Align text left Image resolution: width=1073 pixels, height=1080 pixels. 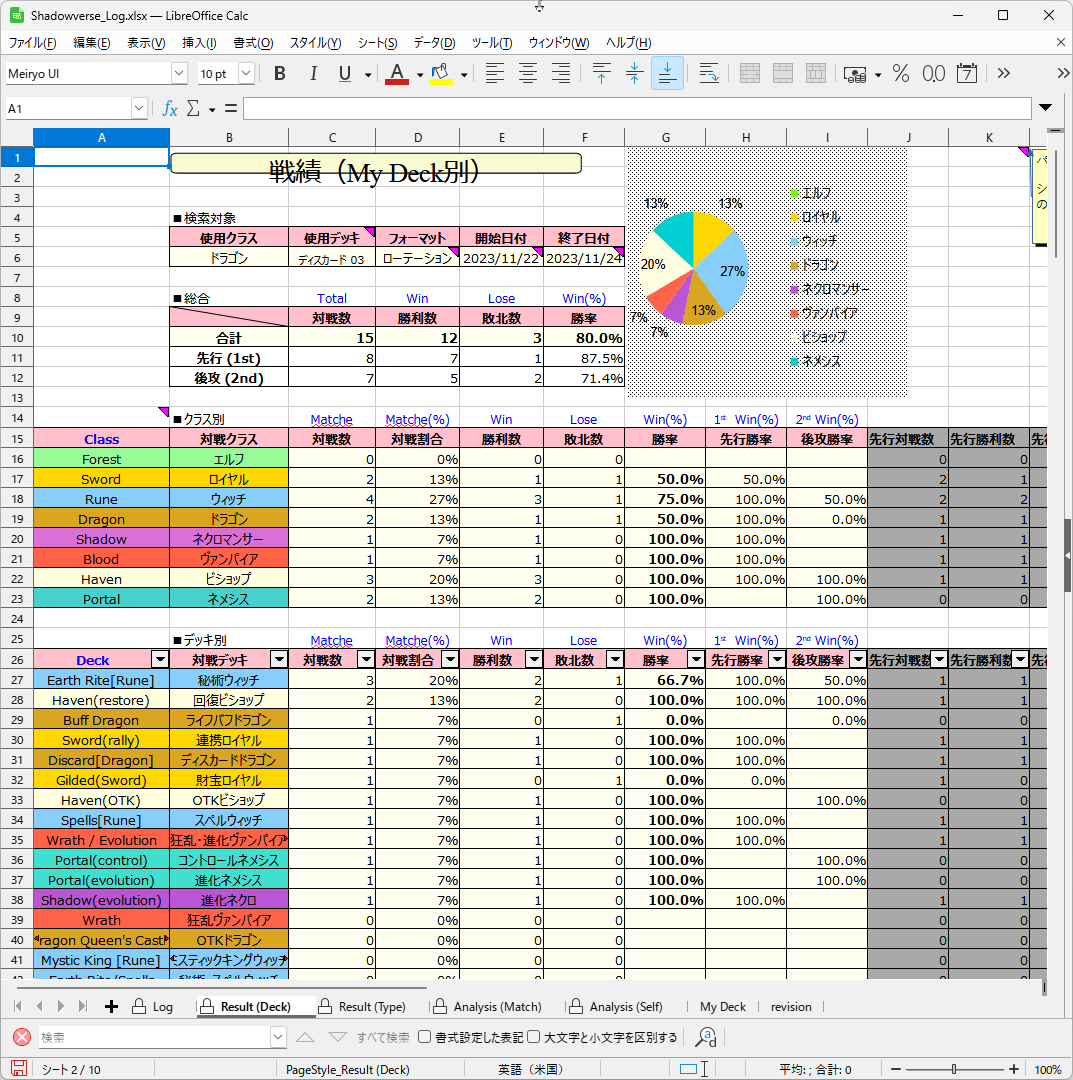point(494,74)
